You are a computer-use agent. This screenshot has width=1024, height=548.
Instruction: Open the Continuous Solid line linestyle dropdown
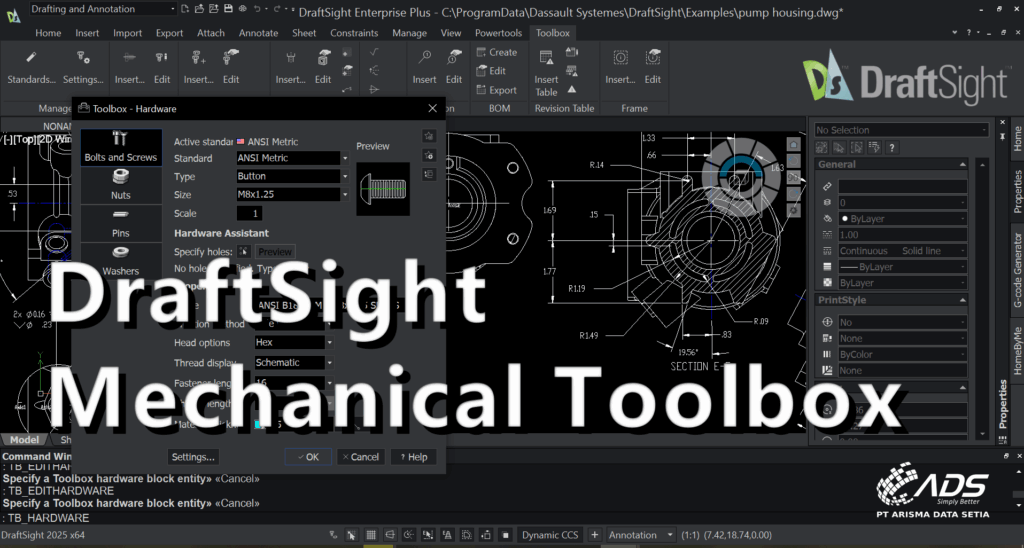903,251
